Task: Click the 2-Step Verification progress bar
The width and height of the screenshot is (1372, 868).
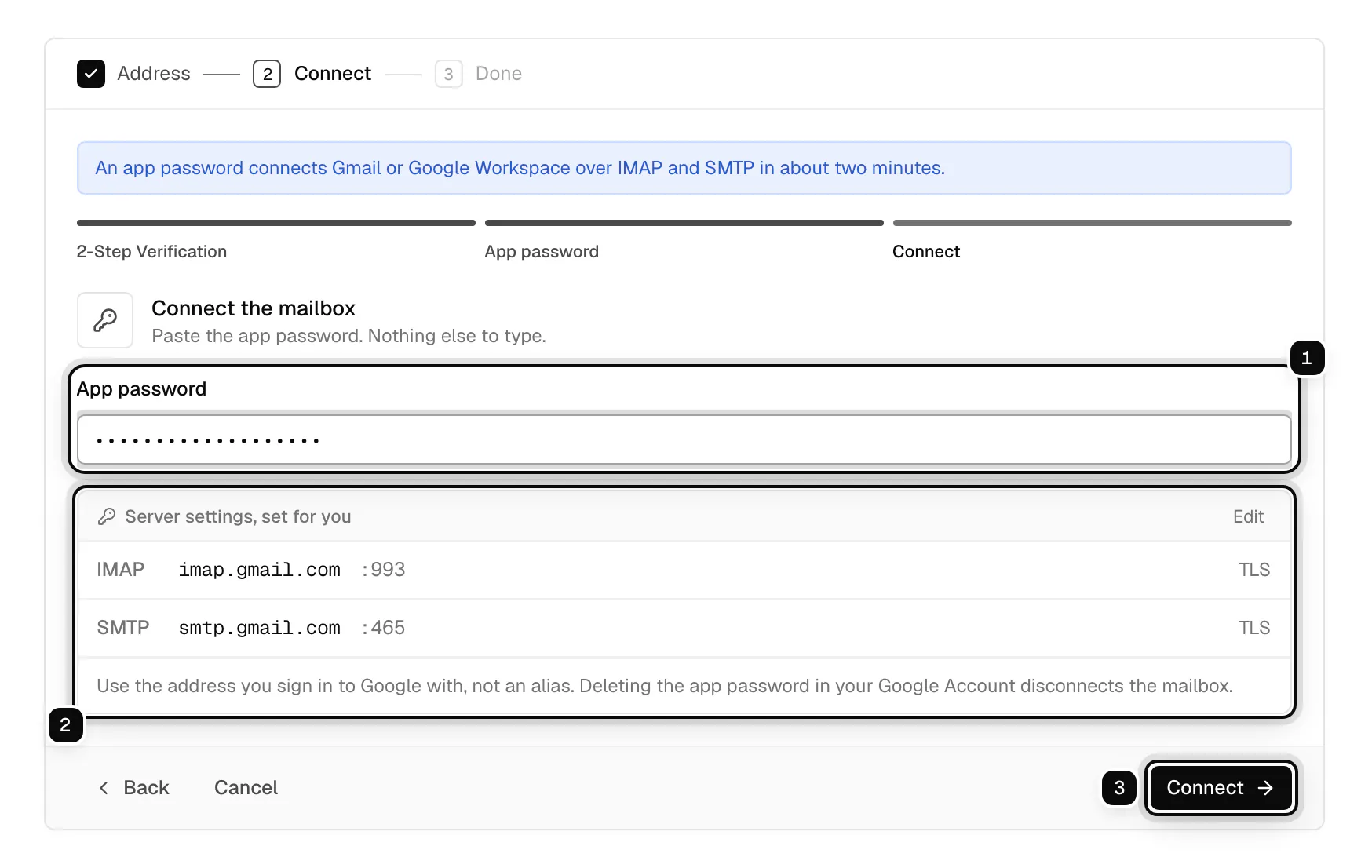Action: point(276,223)
